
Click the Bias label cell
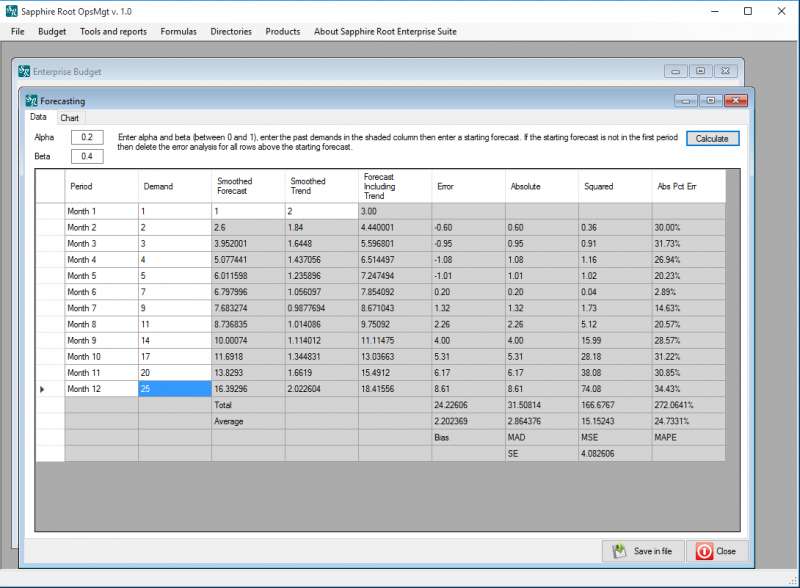point(468,437)
